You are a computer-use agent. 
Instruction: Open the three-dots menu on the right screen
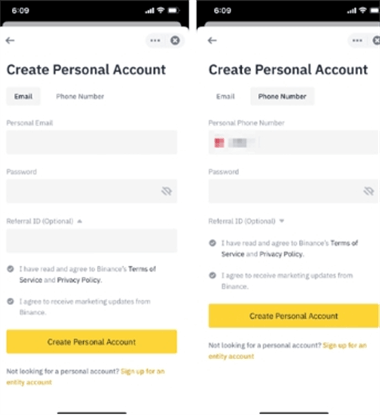tap(357, 40)
